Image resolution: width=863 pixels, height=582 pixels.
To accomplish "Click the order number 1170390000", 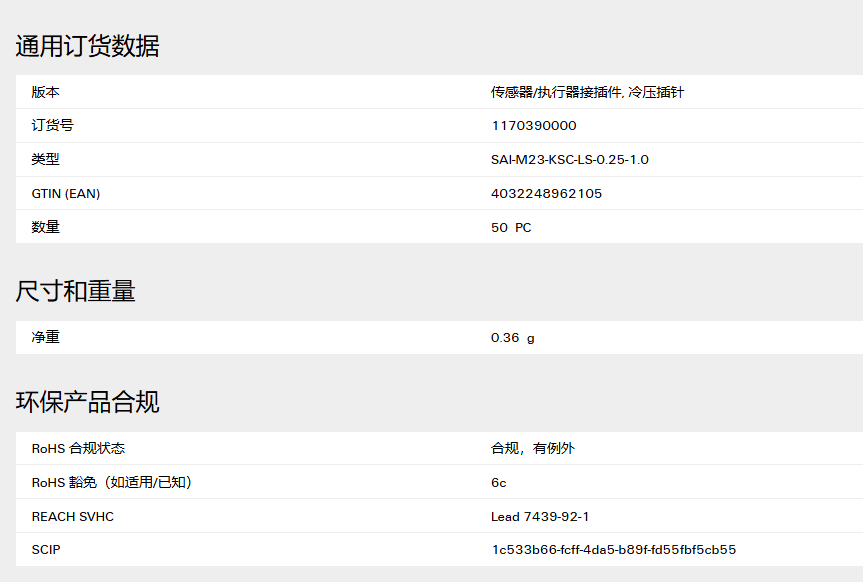I will tap(534, 126).
